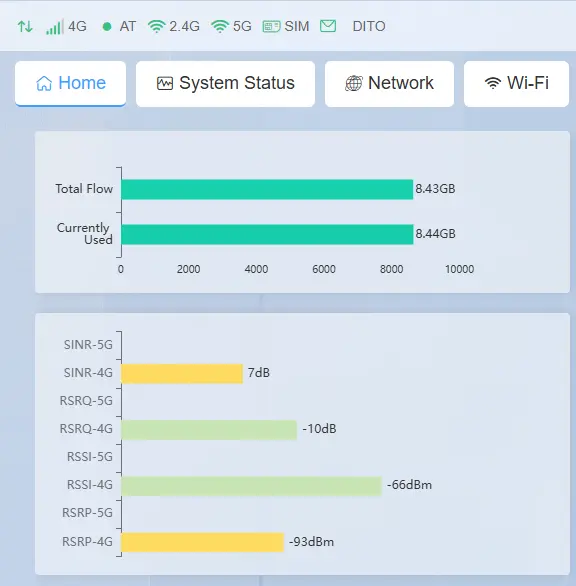Open the System Status tab

point(225,84)
